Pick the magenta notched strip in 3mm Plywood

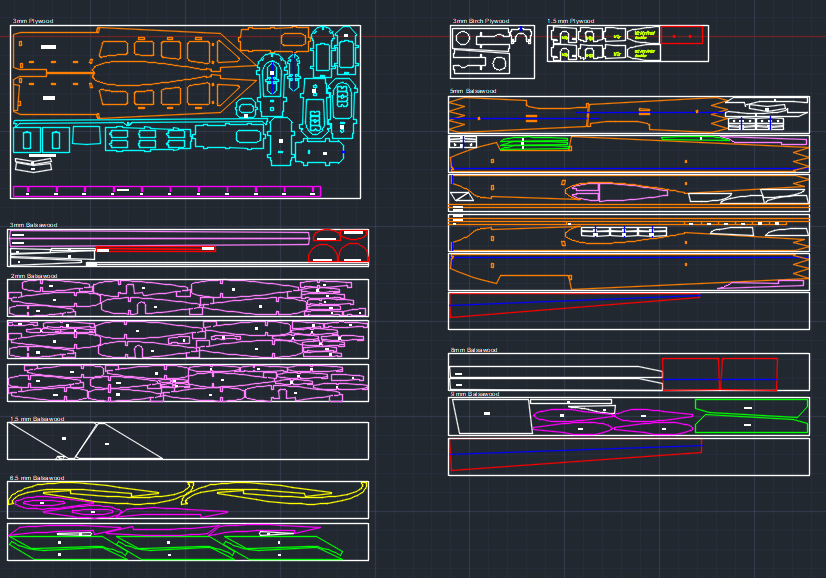pos(165,191)
